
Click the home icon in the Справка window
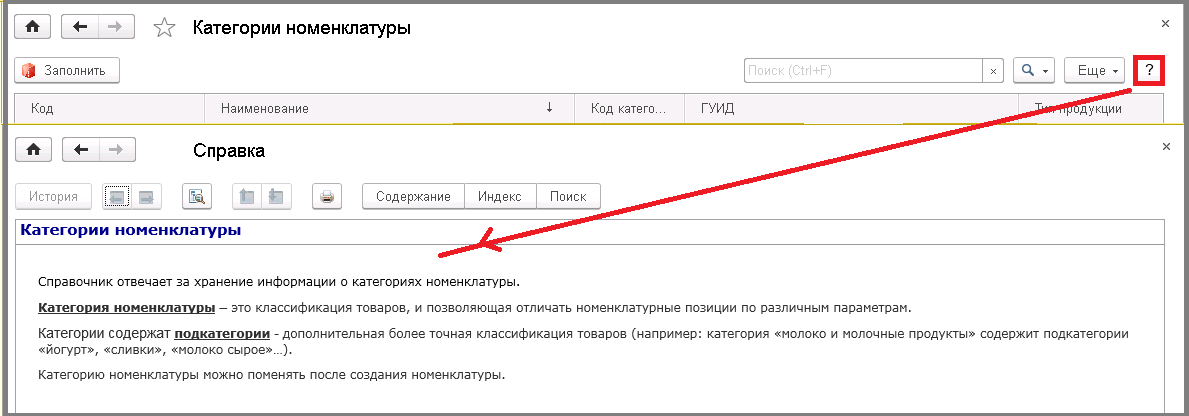33,150
